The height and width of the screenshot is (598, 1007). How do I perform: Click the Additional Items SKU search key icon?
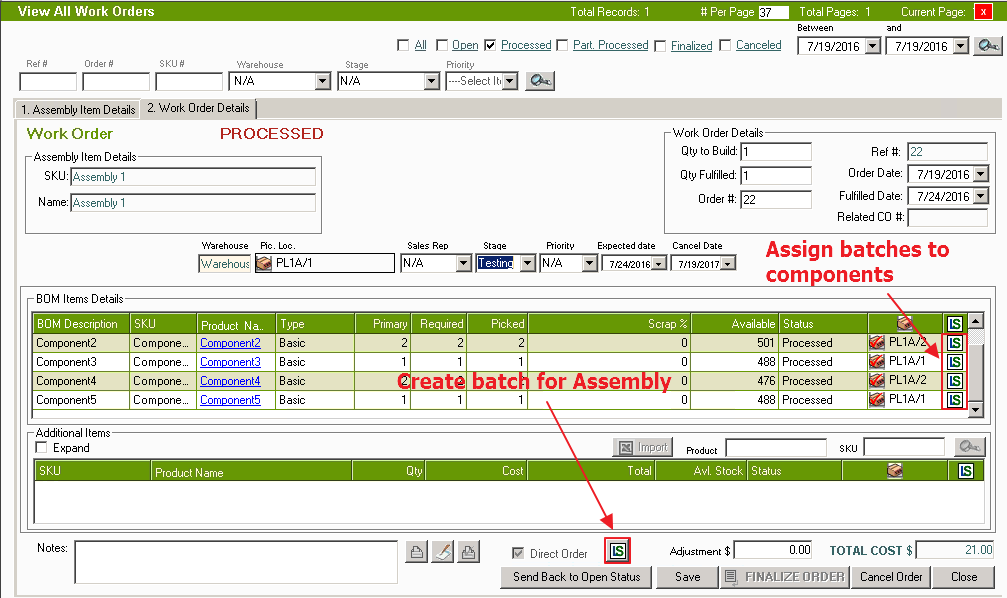[968, 448]
